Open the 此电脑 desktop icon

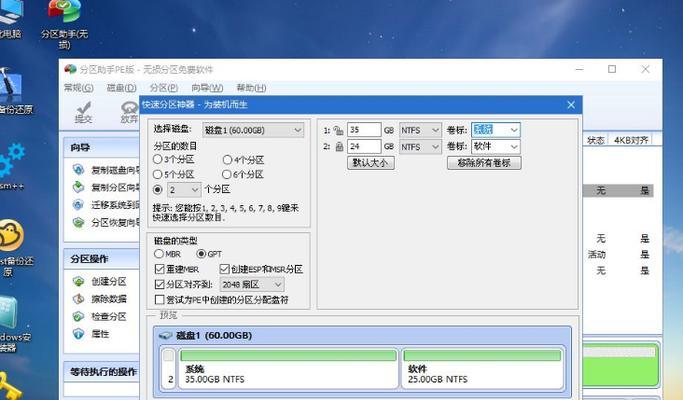coord(10,20)
